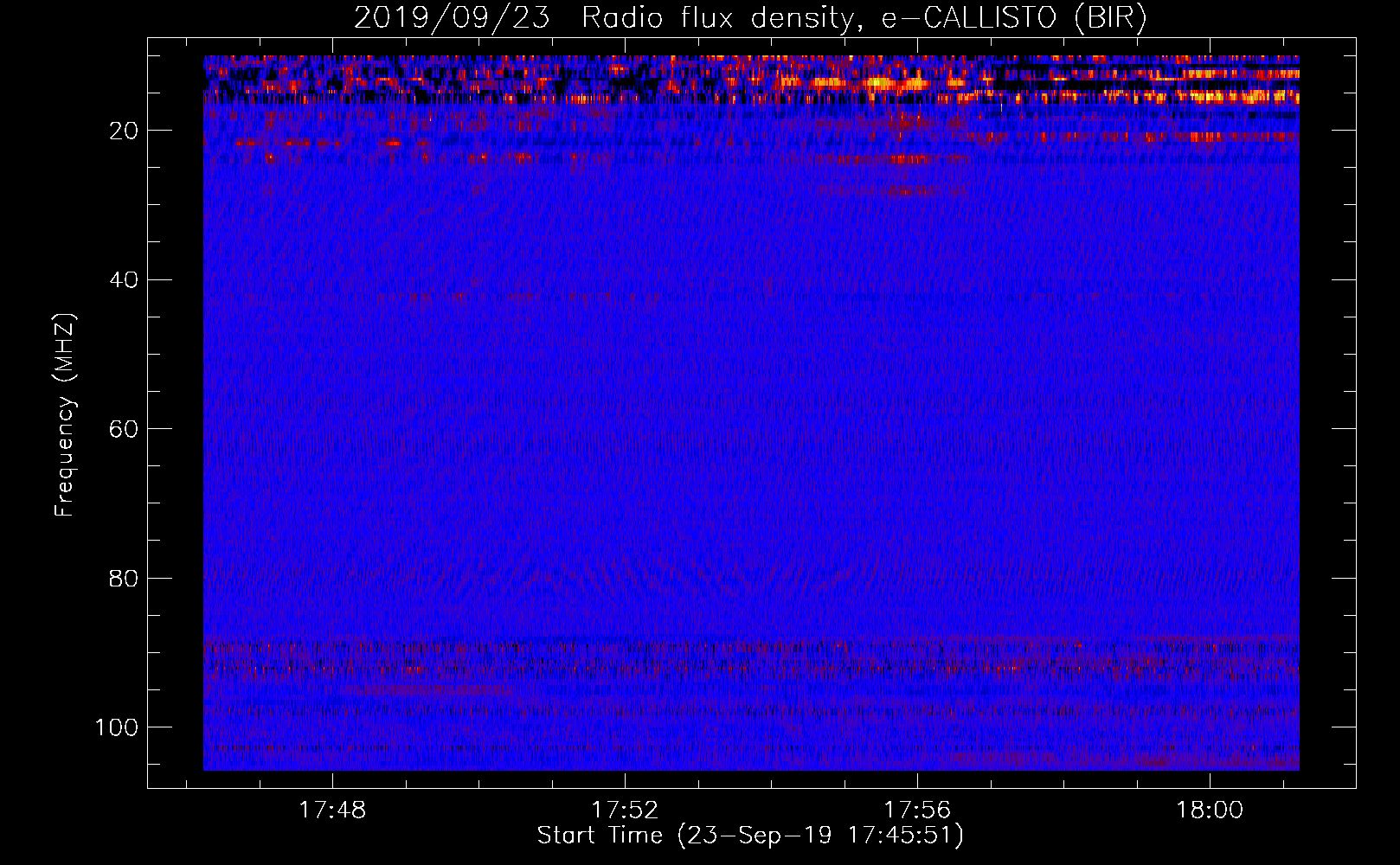
Task: Click the 17:56 time tick label
Action: [x=917, y=811]
